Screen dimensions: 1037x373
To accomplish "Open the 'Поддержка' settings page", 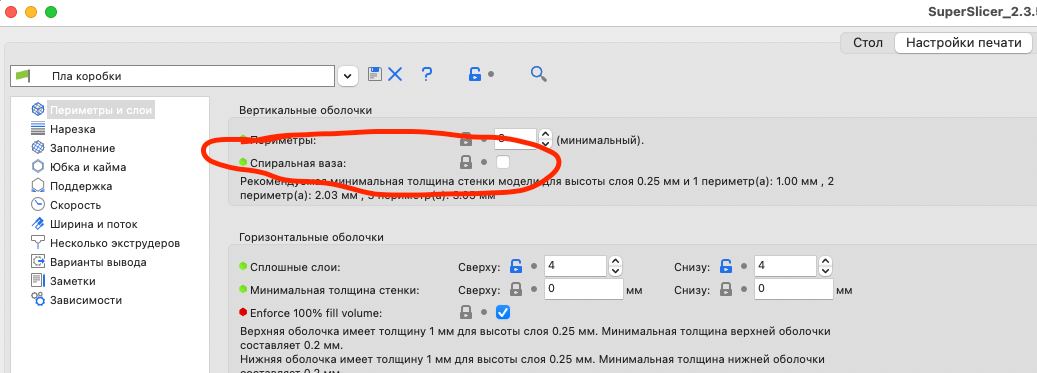I will (x=81, y=186).
